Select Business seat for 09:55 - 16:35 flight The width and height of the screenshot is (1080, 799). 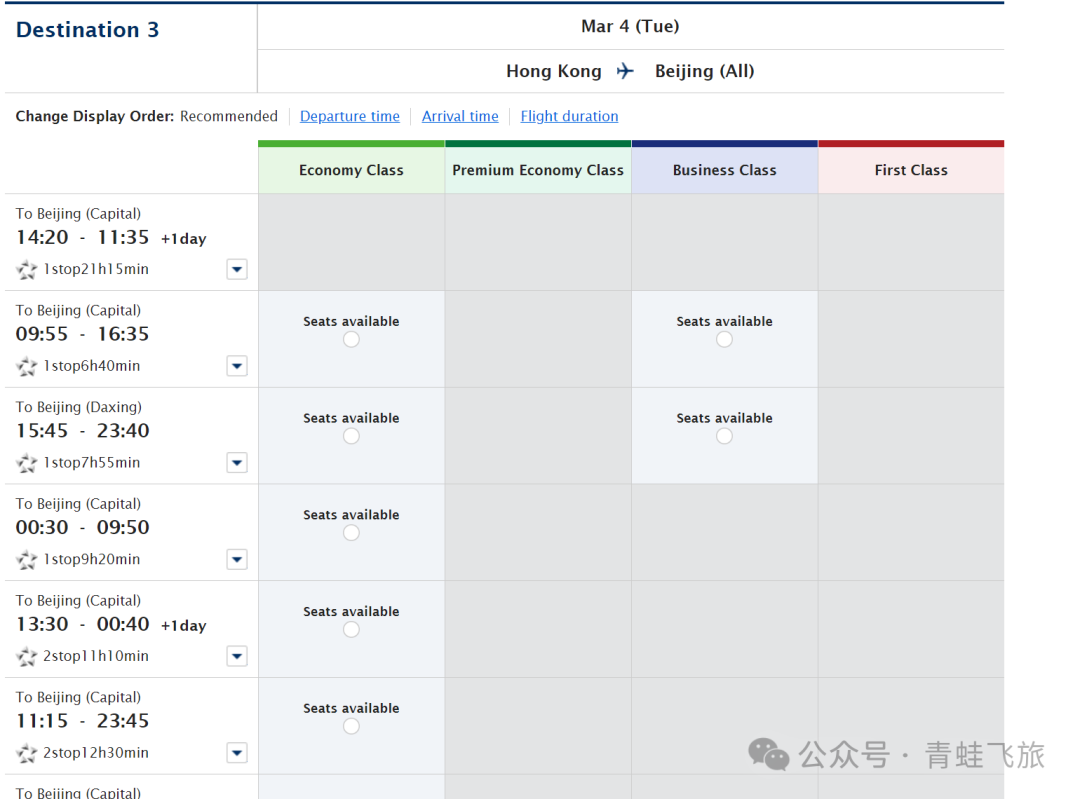(x=724, y=340)
